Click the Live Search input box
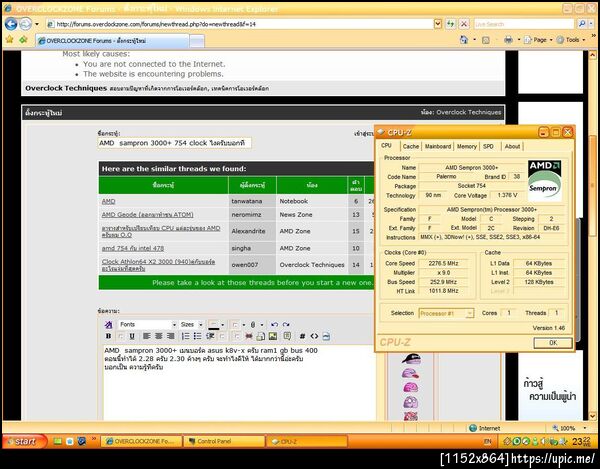This screenshot has height=469, width=600. [524, 24]
